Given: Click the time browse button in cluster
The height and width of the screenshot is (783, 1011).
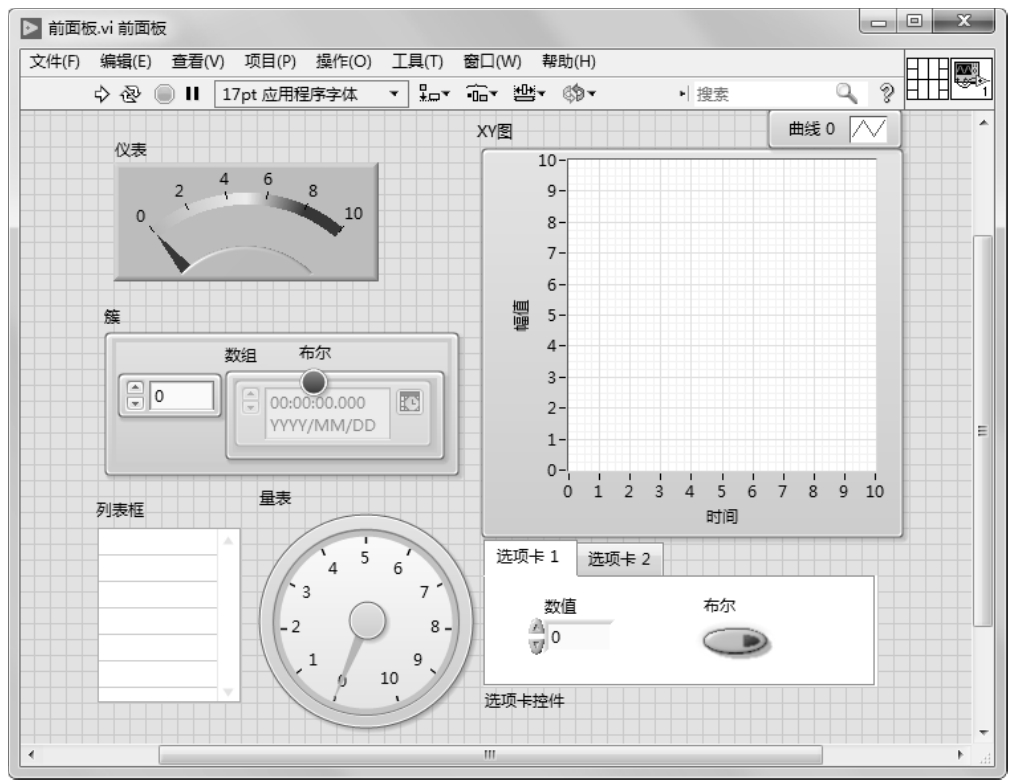Looking at the screenshot, I should tap(409, 402).
